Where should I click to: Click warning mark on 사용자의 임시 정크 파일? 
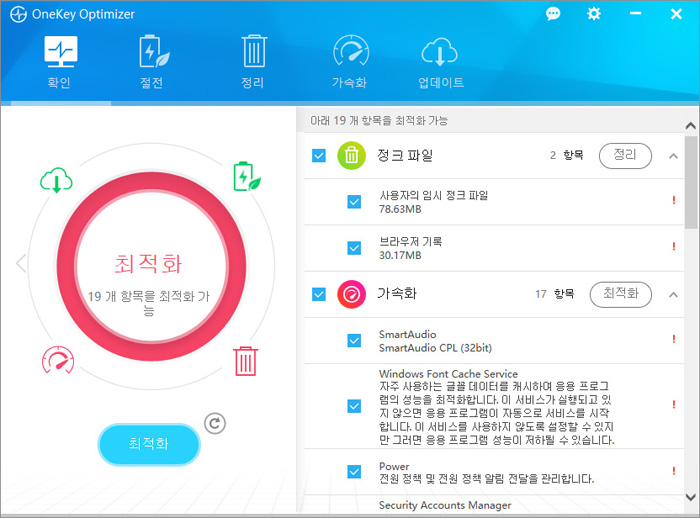pyautogui.click(x=674, y=201)
